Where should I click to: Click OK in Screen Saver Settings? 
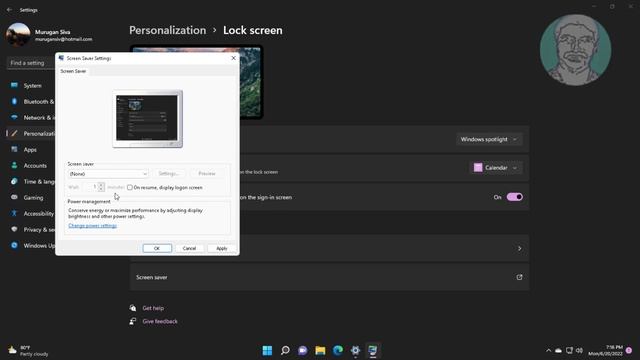coord(157,248)
